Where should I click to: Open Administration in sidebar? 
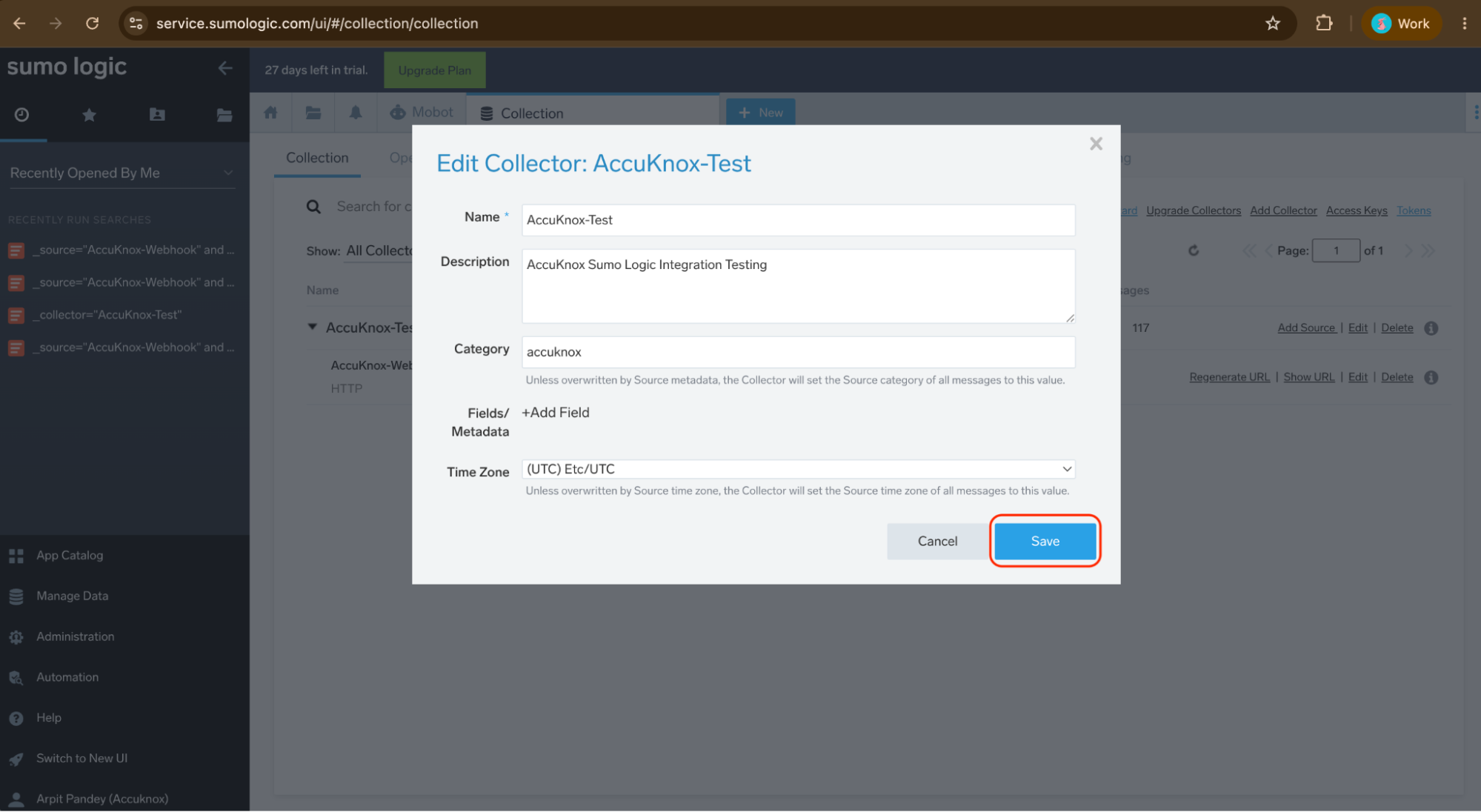click(x=75, y=637)
